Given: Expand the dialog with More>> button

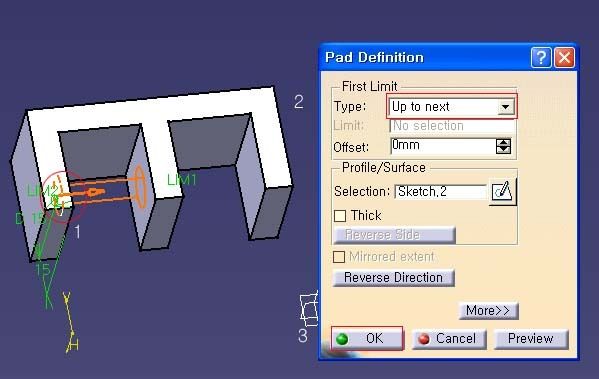Looking at the screenshot, I should [x=488, y=311].
